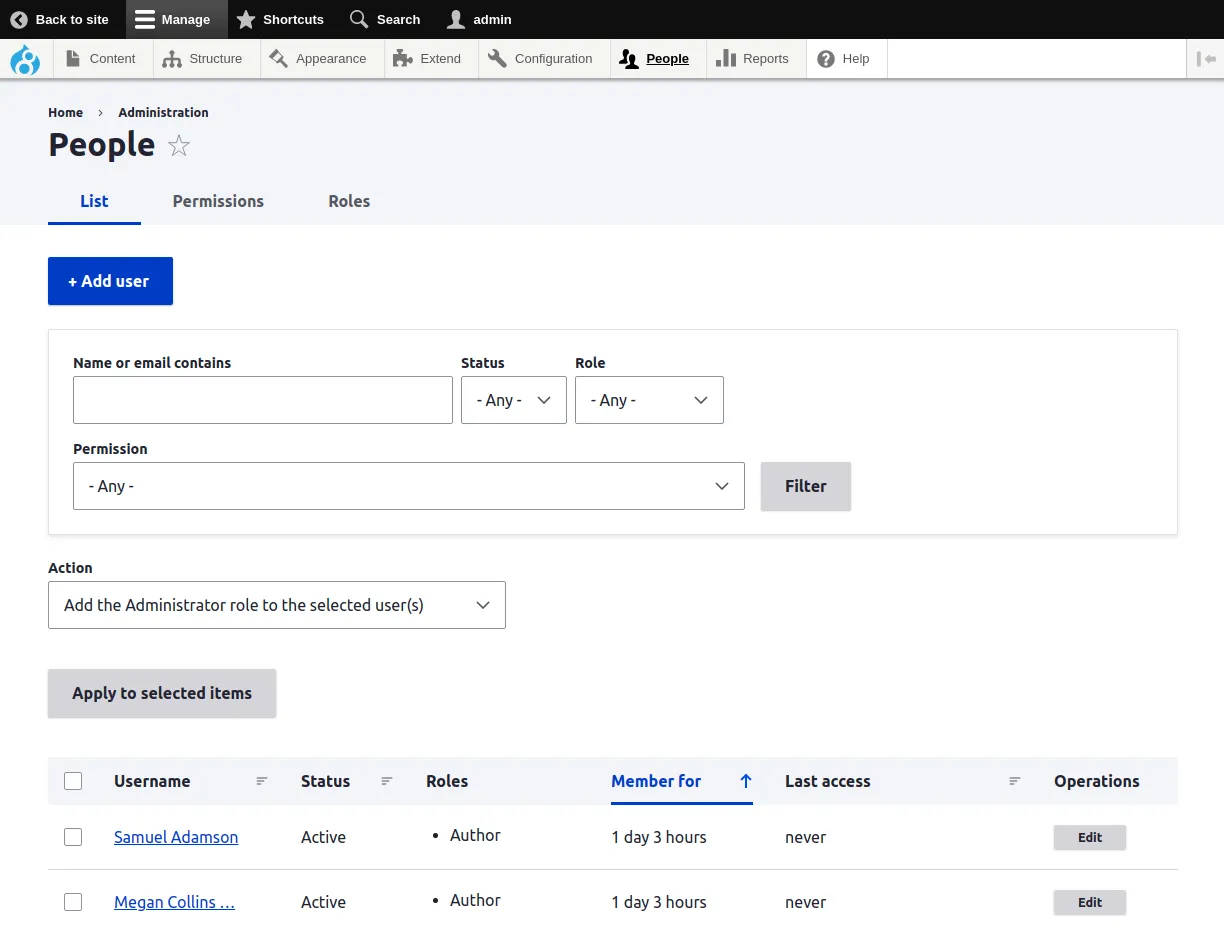Open the Status filter dropdown
The width and height of the screenshot is (1224, 932).
514,400
